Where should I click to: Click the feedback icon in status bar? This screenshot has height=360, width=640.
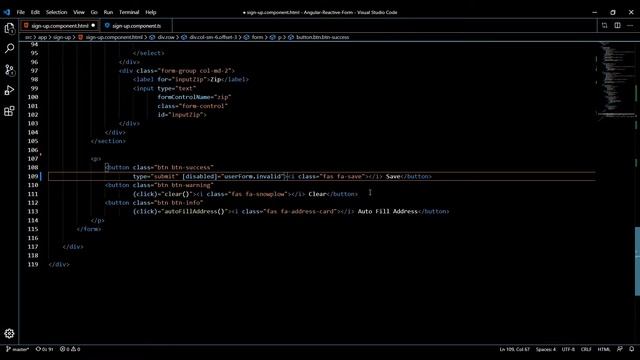(x=620, y=349)
